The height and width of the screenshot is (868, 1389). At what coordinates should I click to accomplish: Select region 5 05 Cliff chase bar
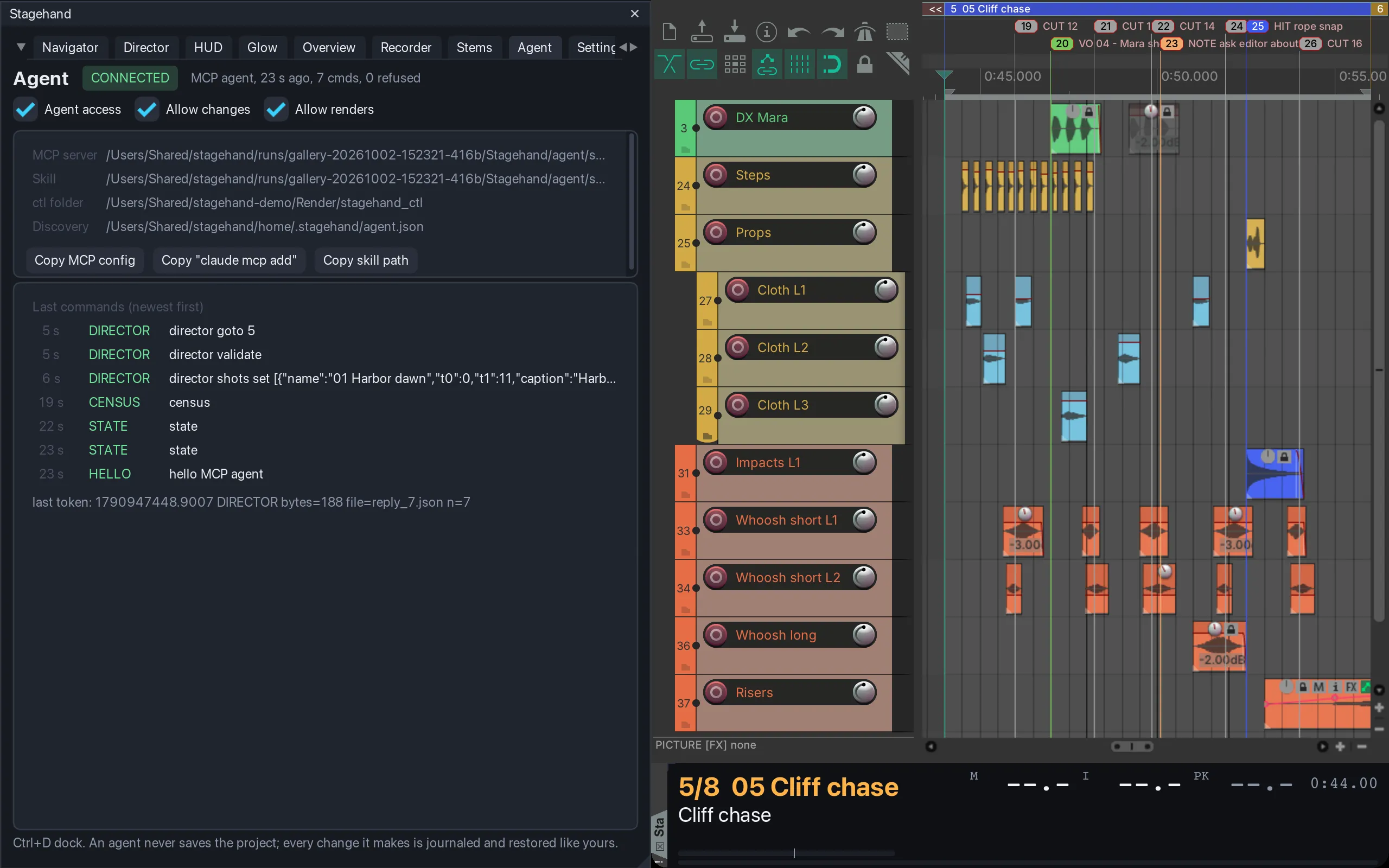(x=1157, y=9)
